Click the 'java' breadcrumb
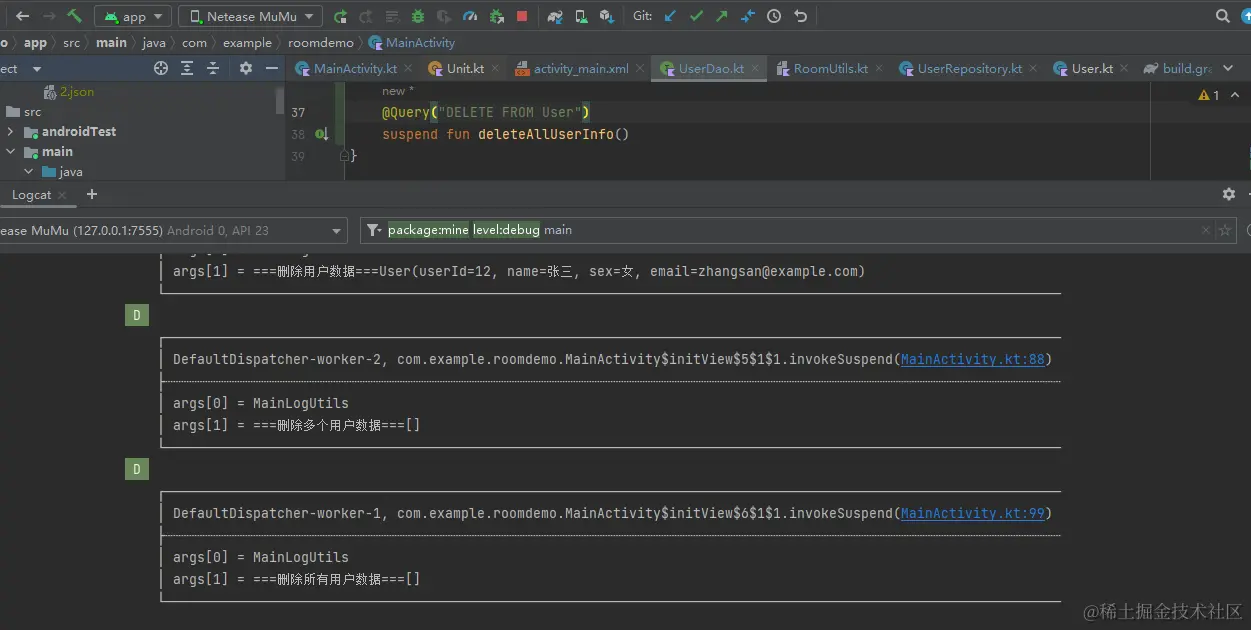The height and width of the screenshot is (630, 1251). 154,42
